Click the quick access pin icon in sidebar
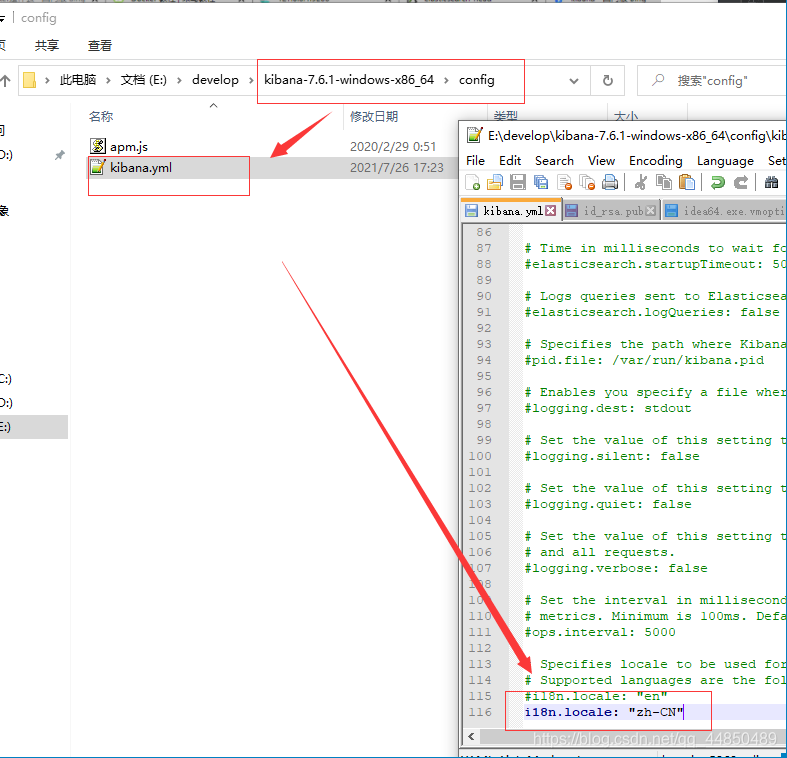This screenshot has height=758, width=787. [x=60, y=155]
